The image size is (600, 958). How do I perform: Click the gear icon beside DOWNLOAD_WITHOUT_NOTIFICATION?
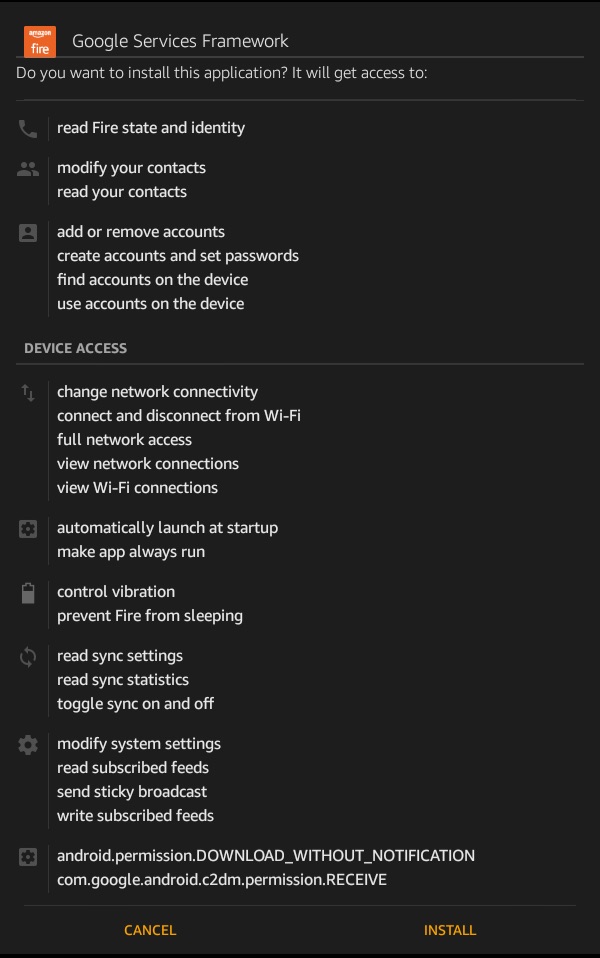coord(28,856)
